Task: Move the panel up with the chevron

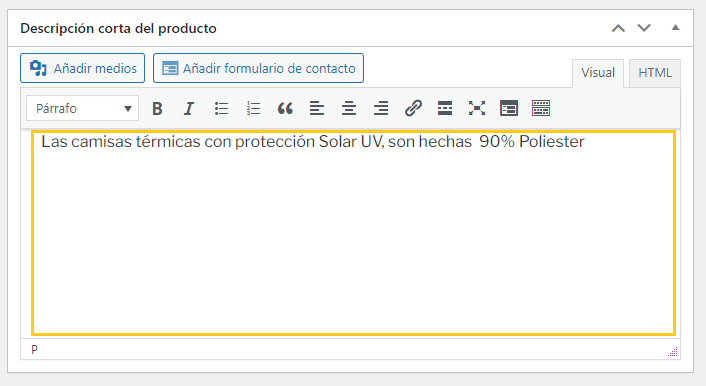Action: pyautogui.click(x=618, y=28)
